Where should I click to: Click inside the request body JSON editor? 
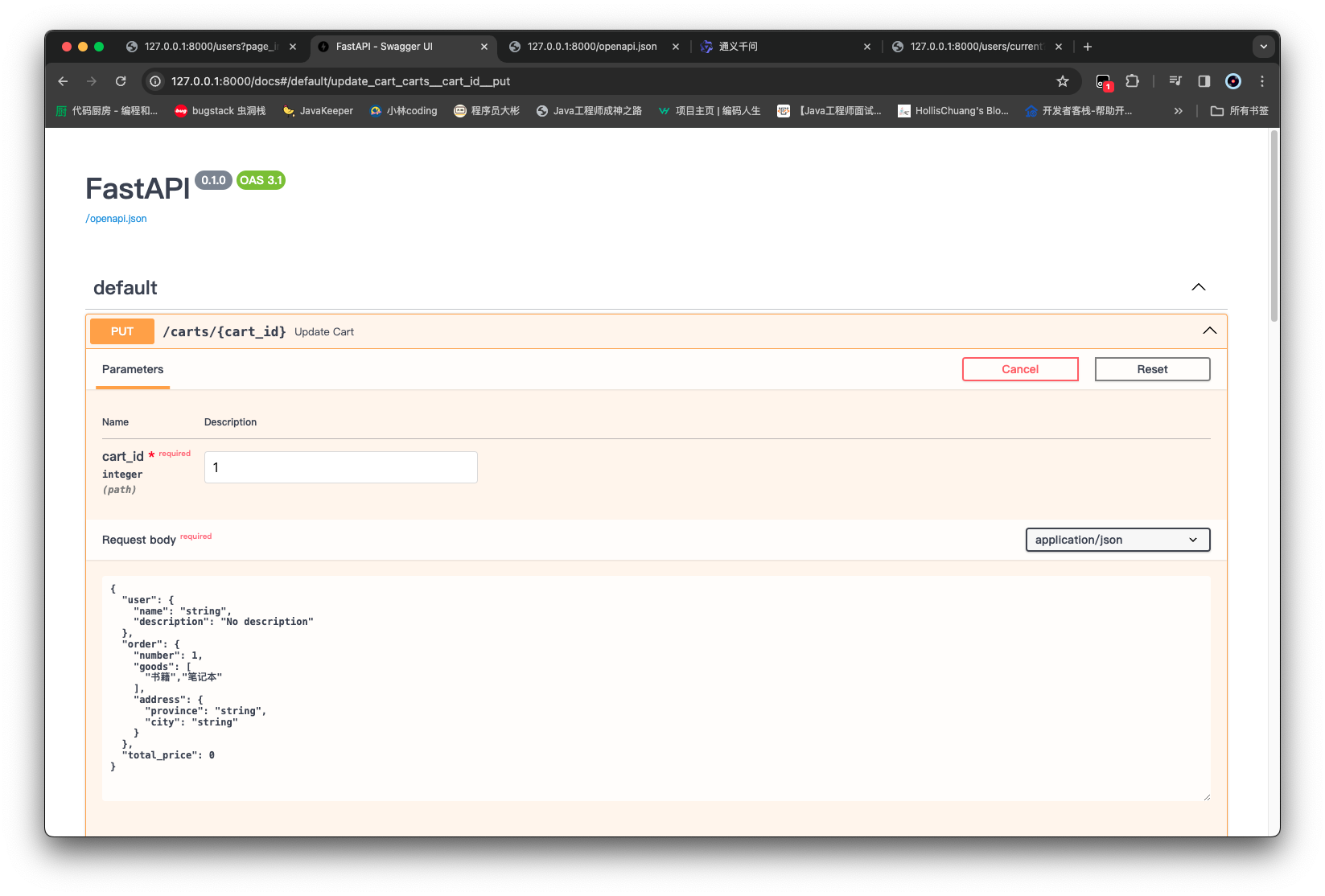click(656, 688)
